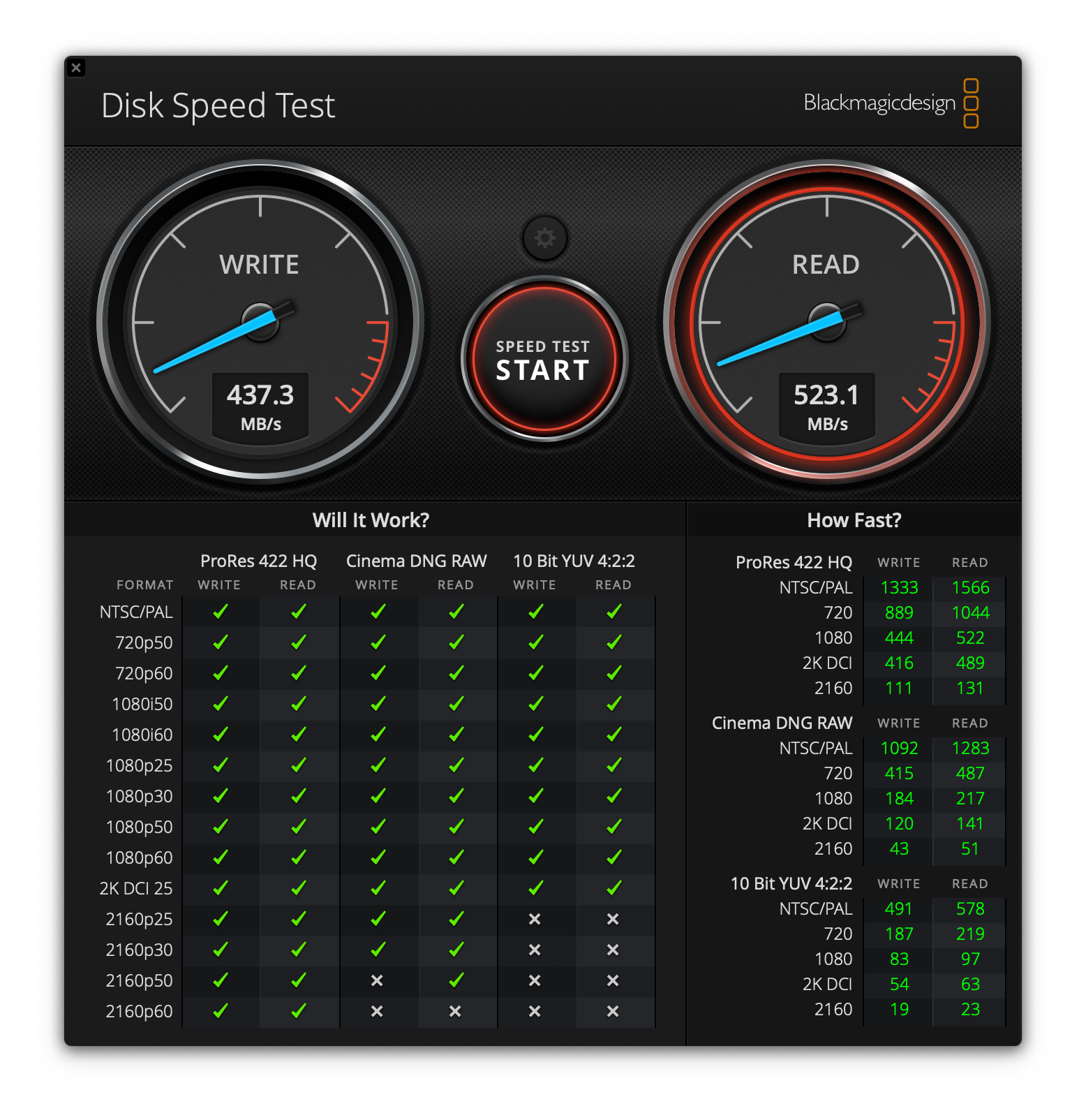This screenshot has width=1086, height=1120.
Task: Click the FORMAT column label
Action: click(145, 585)
